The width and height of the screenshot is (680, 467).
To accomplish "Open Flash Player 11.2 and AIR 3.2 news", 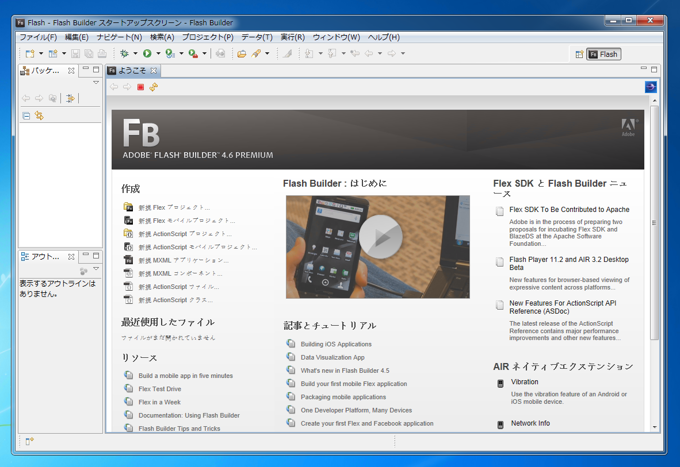I will (x=569, y=263).
